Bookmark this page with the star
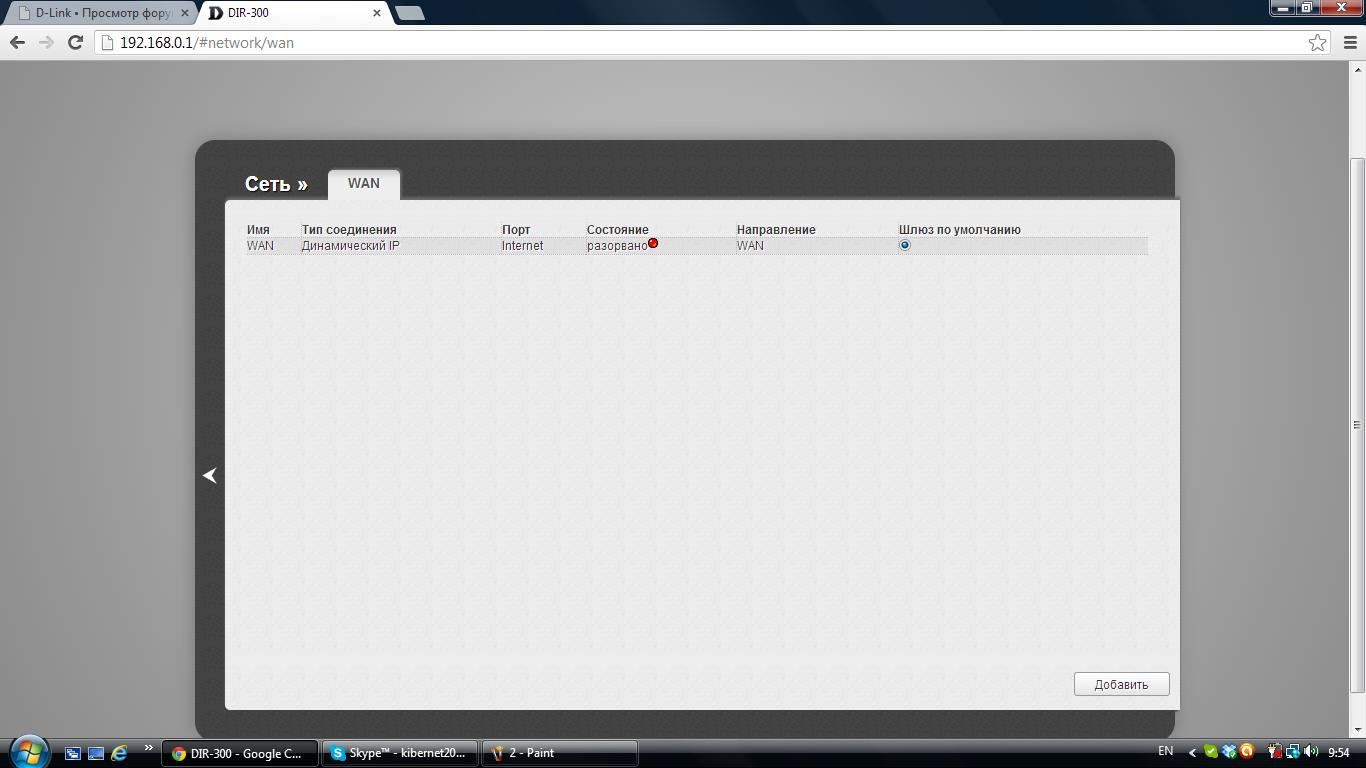 point(1318,42)
